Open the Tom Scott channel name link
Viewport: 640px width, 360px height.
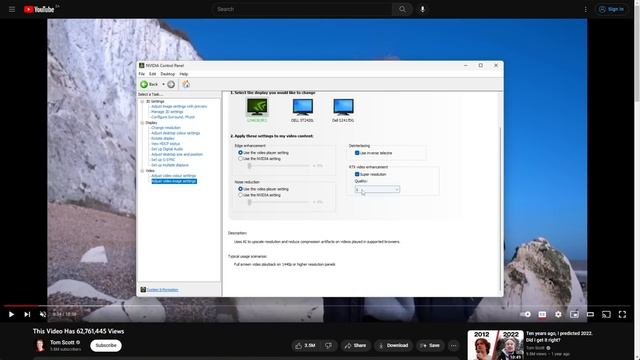(x=62, y=342)
